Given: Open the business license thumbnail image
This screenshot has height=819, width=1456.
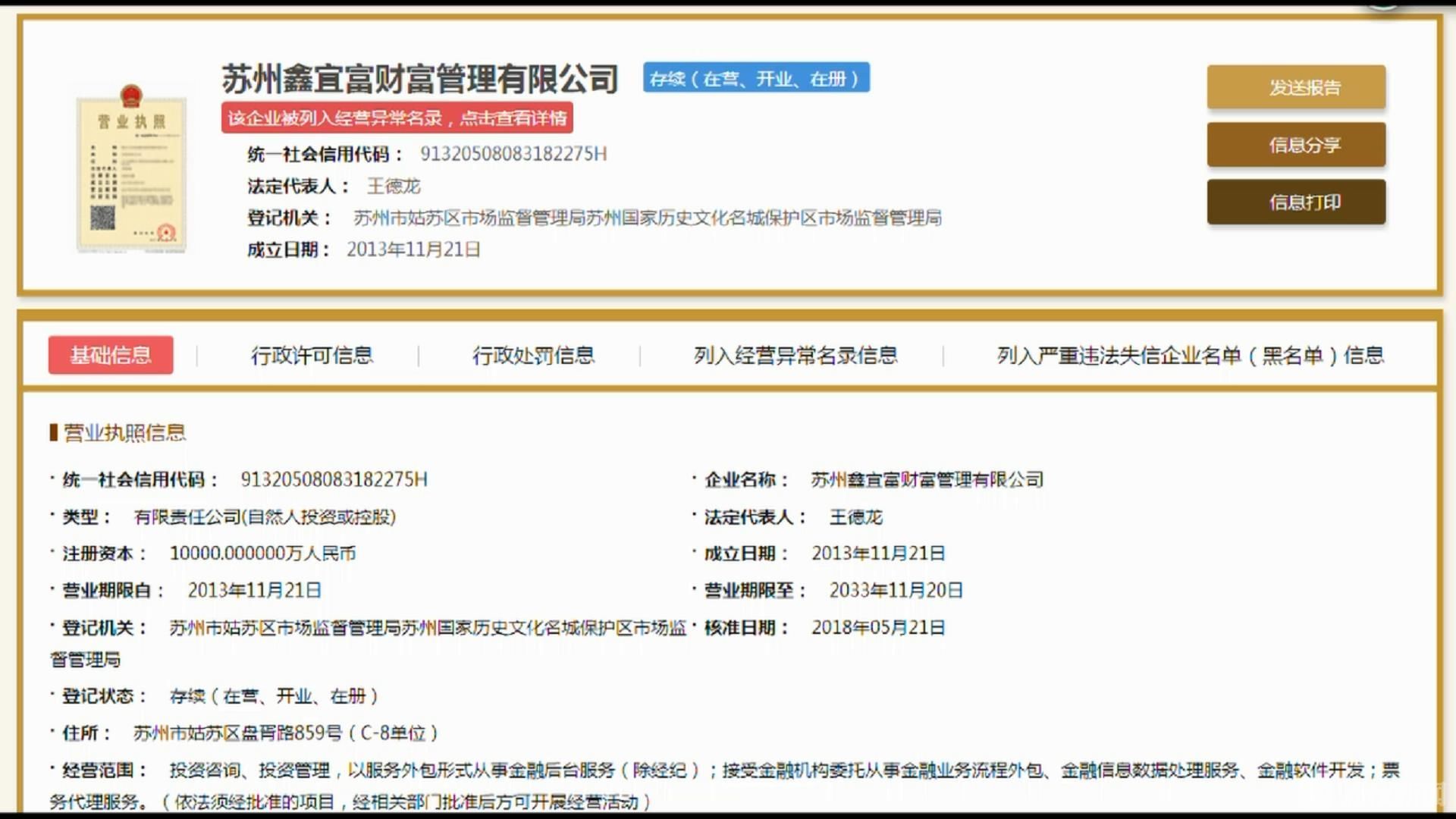Looking at the screenshot, I should [x=131, y=170].
